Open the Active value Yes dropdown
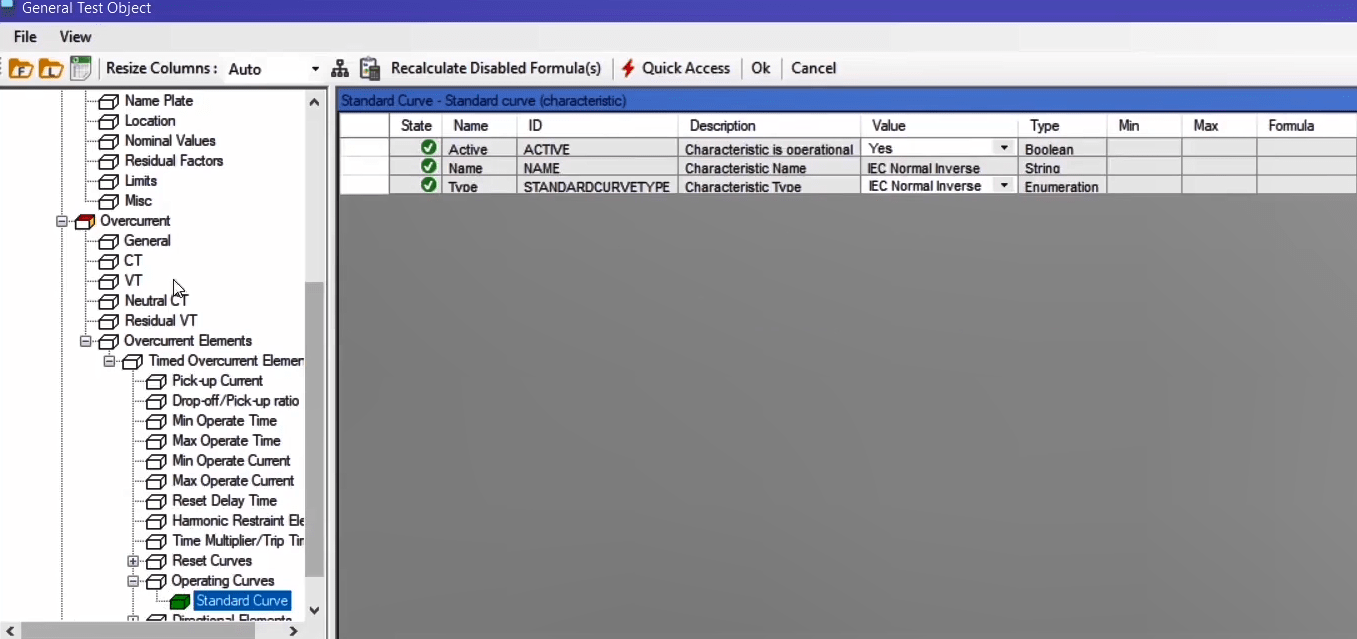The width and height of the screenshot is (1357, 639). pyautogui.click(x=1004, y=148)
